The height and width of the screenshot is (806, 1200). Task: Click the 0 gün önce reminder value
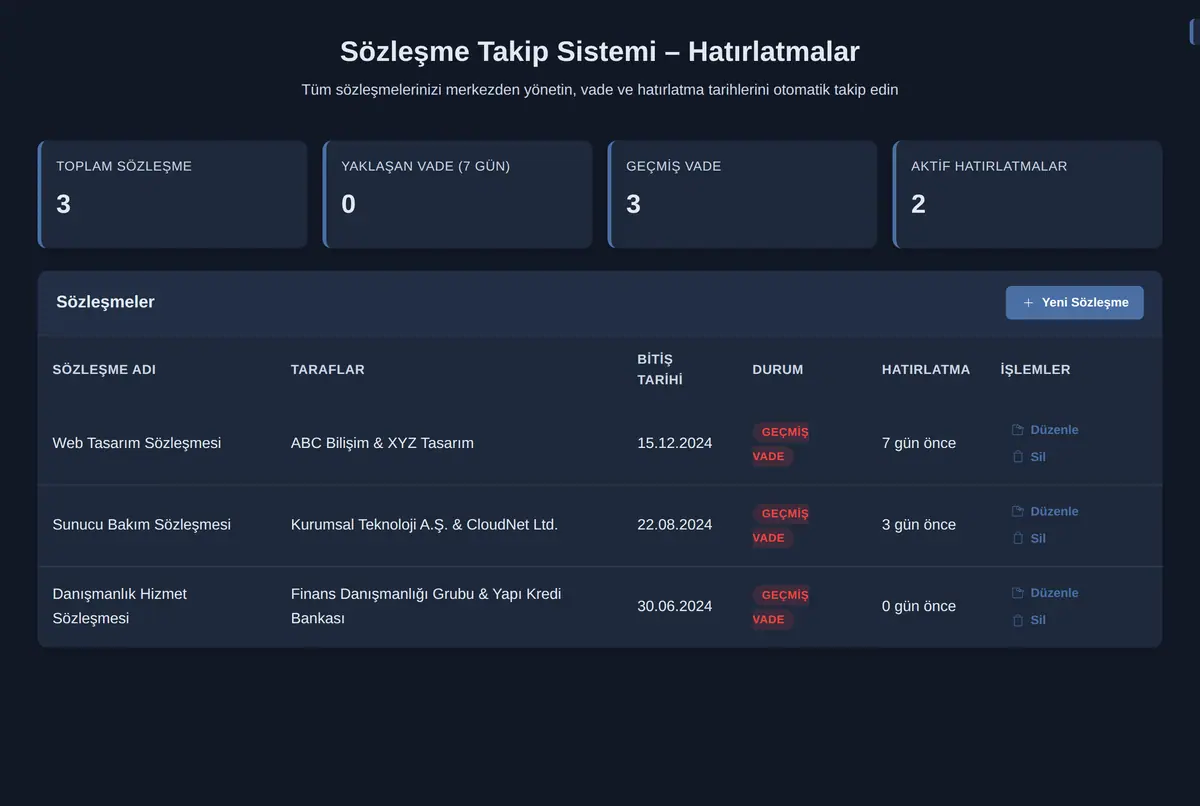click(919, 606)
